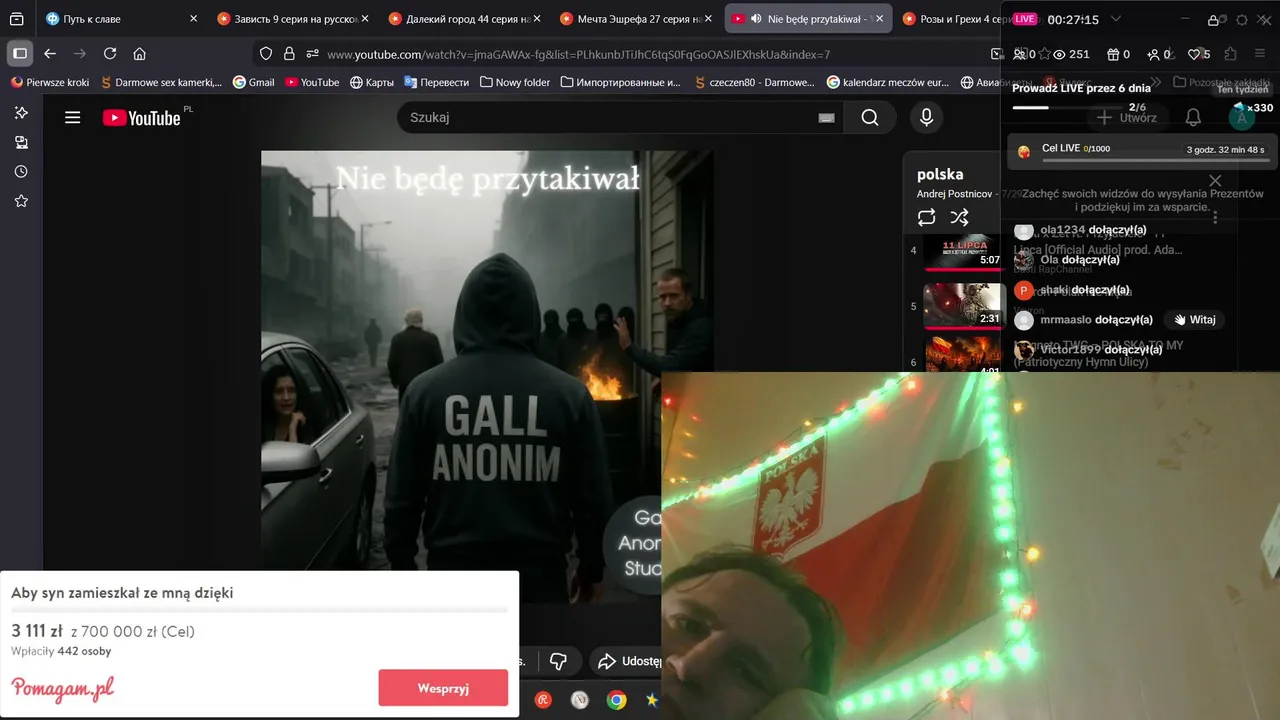
Task: Open synced tabs sidebar icon
Action: (21, 143)
